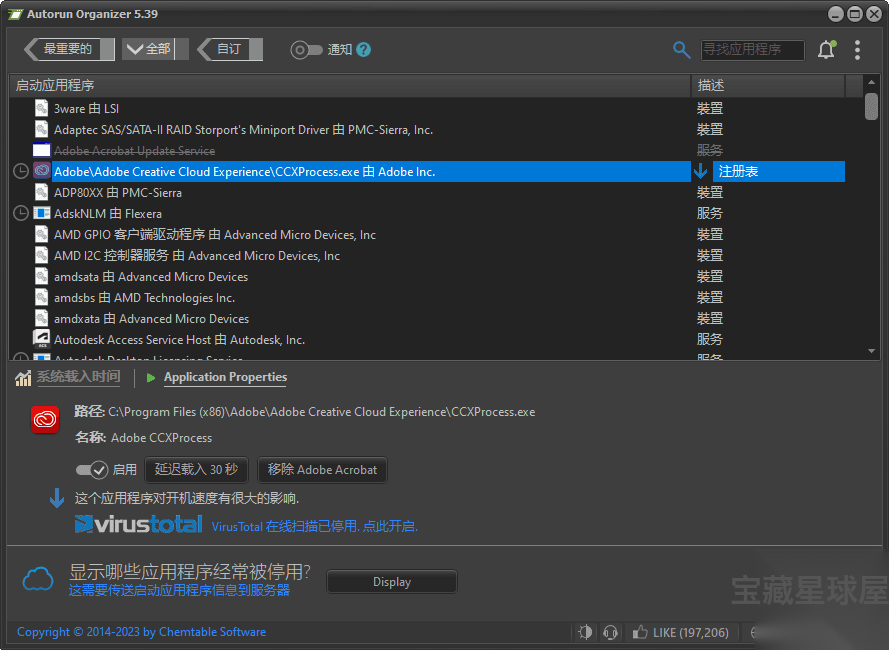Image resolution: width=889 pixels, height=650 pixels.
Task: Sort by the 描述 column header
Action: pos(768,86)
